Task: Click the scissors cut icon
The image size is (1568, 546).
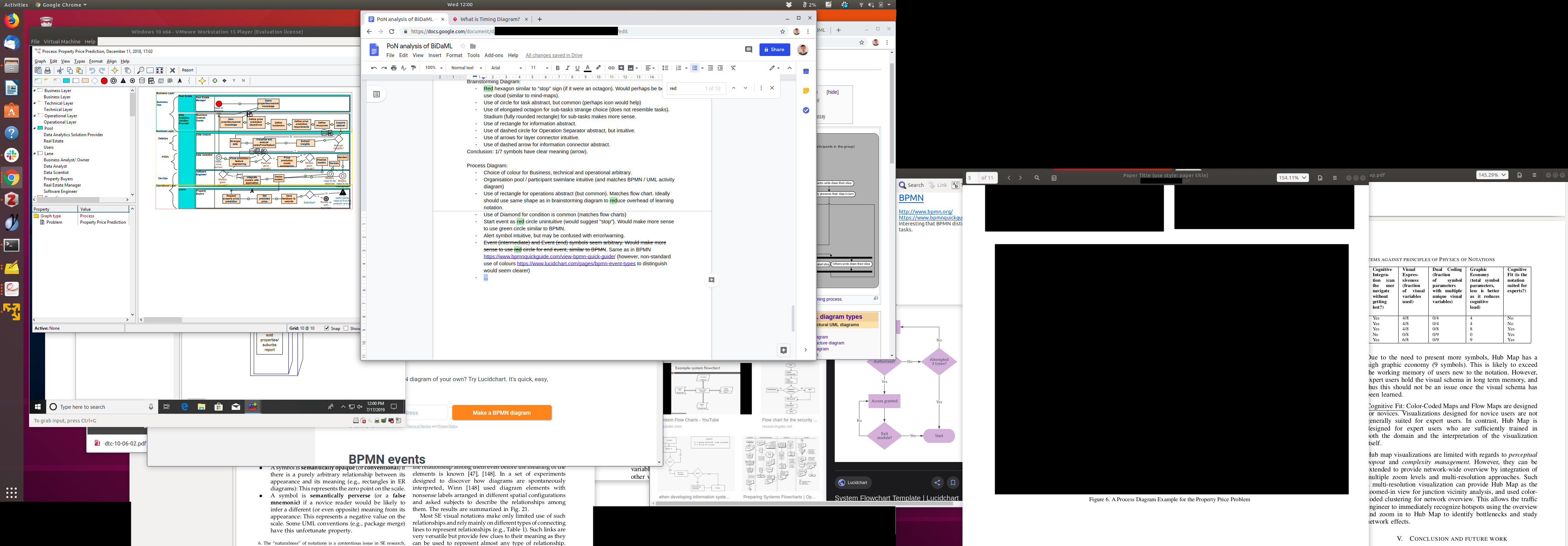Action: (x=60, y=70)
